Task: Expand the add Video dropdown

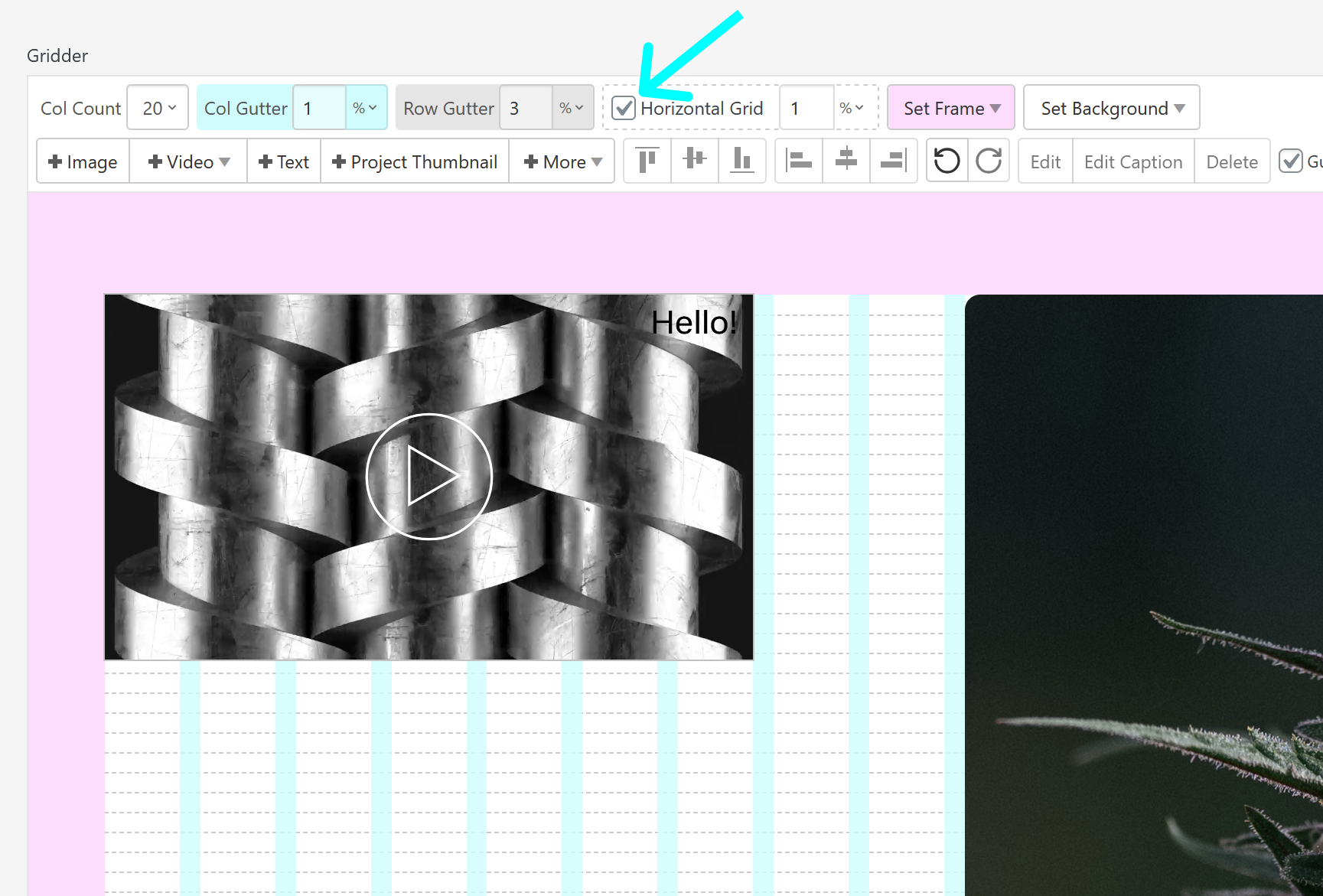Action: tap(189, 161)
